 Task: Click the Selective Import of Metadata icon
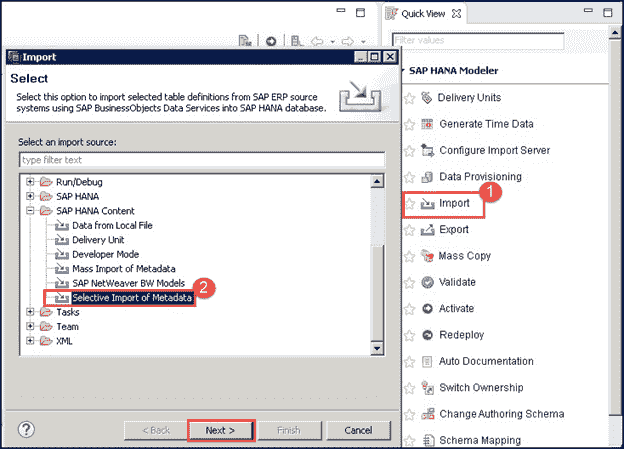coord(62,298)
